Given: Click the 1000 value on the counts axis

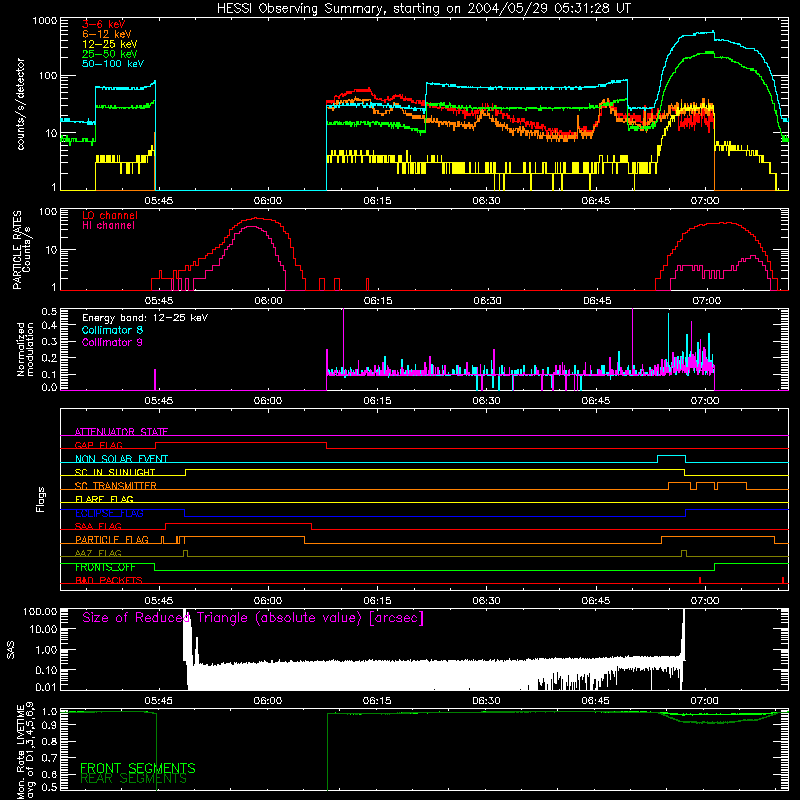Looking at the screenshot, I should pos(45,21).
